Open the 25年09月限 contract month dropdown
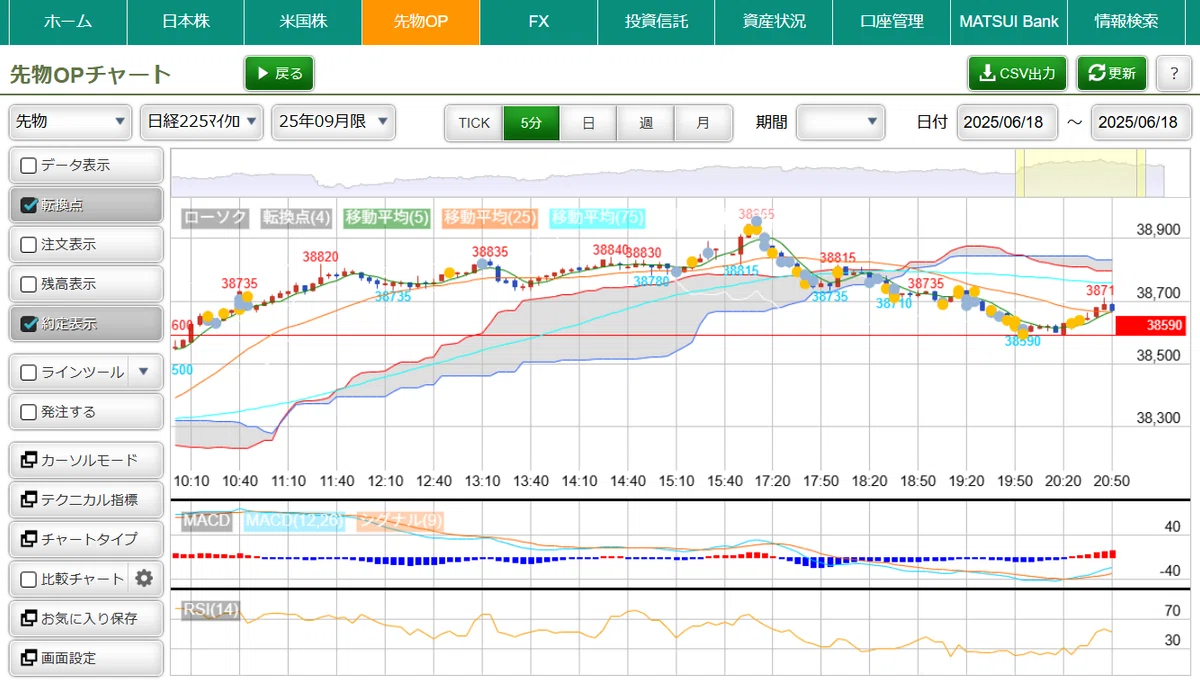 click(x=334, y=122)
